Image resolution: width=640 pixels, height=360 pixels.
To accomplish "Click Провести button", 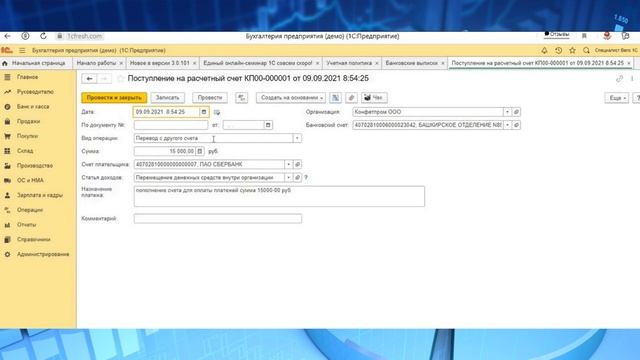I will click(210, 98).
